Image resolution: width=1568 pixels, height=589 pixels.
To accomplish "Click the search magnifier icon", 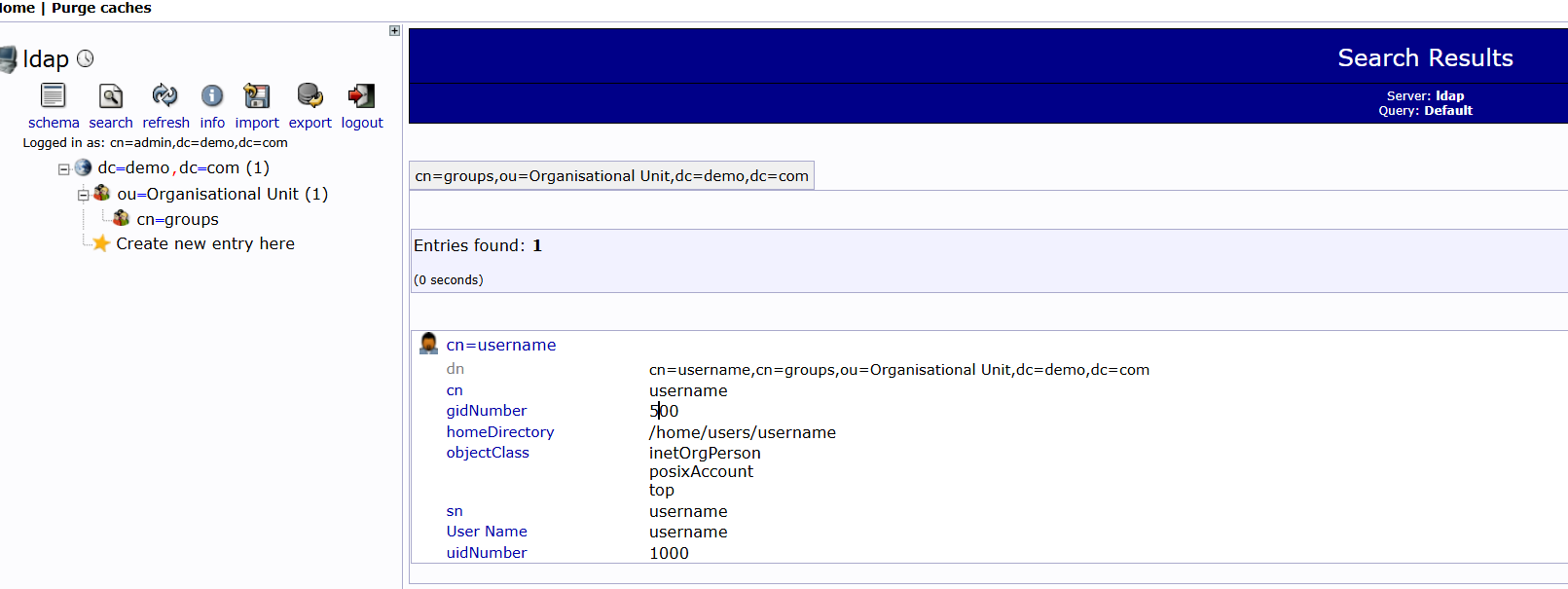I will 111,95.
